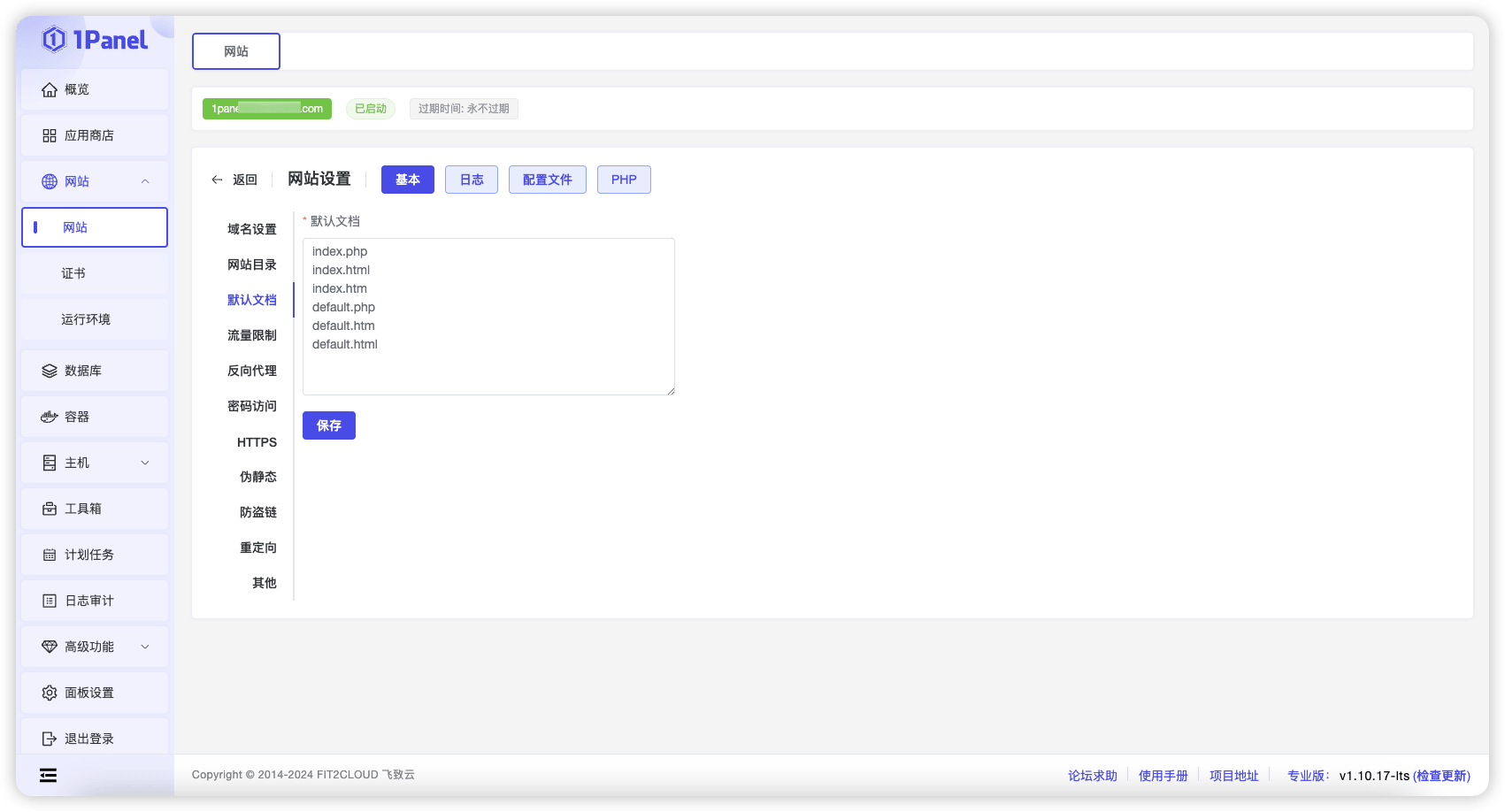1505x812 pixels.
Task: Click the 工具箱 toolbox icon
Action: tap(50, 509)
